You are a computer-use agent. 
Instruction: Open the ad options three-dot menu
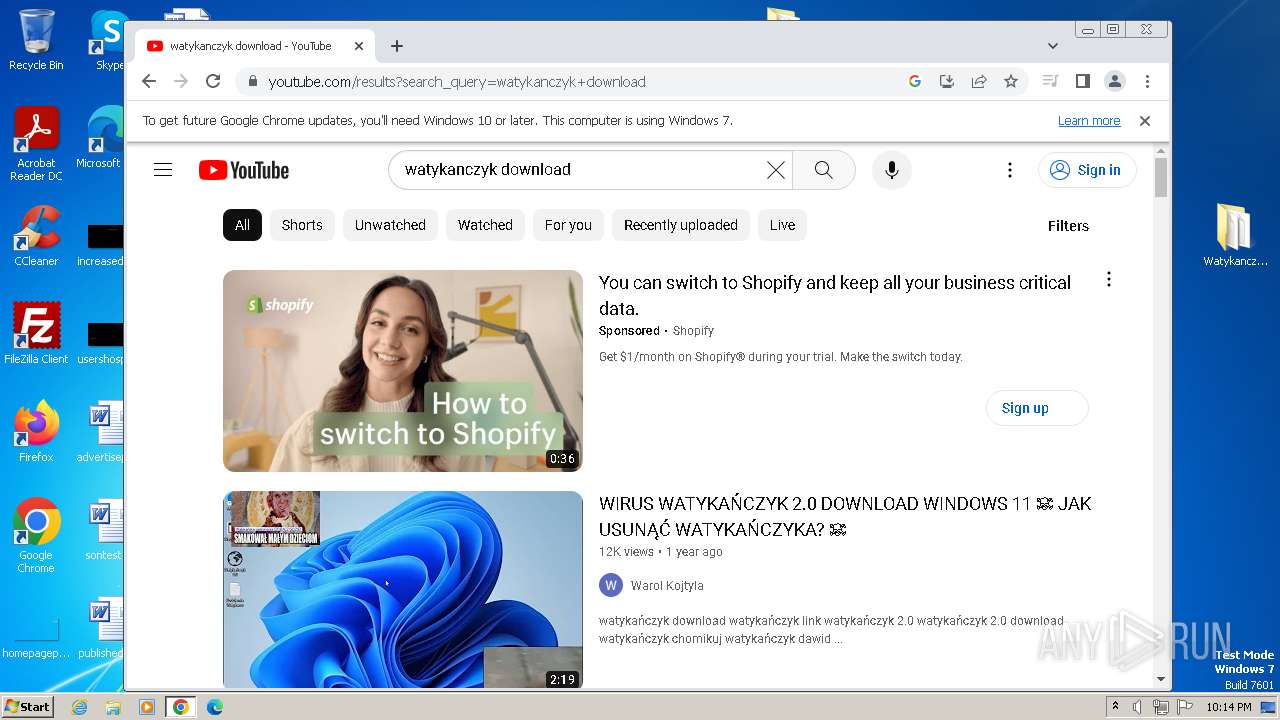(x=1108, y=279)
